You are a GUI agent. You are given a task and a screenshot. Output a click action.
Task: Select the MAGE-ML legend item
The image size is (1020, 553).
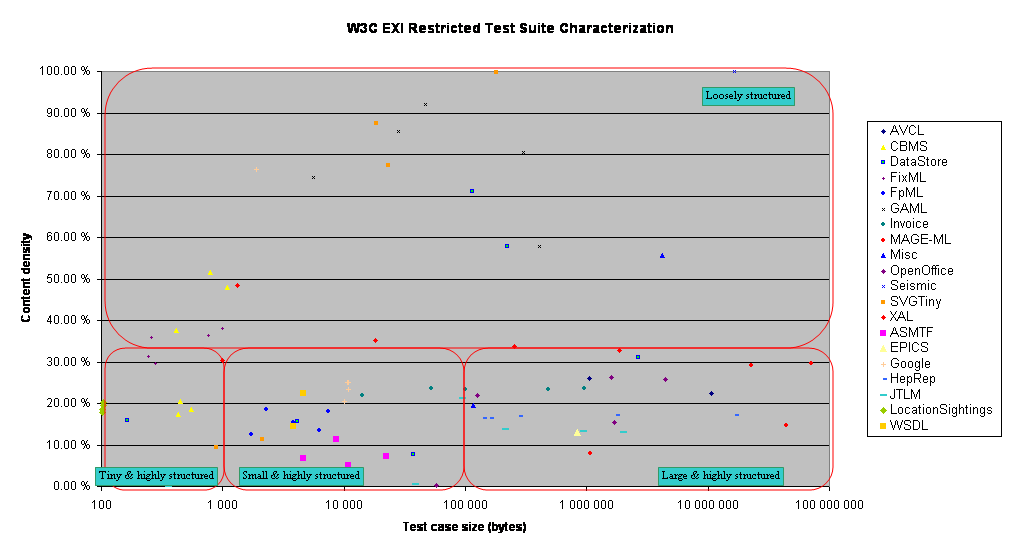point(920,240)
